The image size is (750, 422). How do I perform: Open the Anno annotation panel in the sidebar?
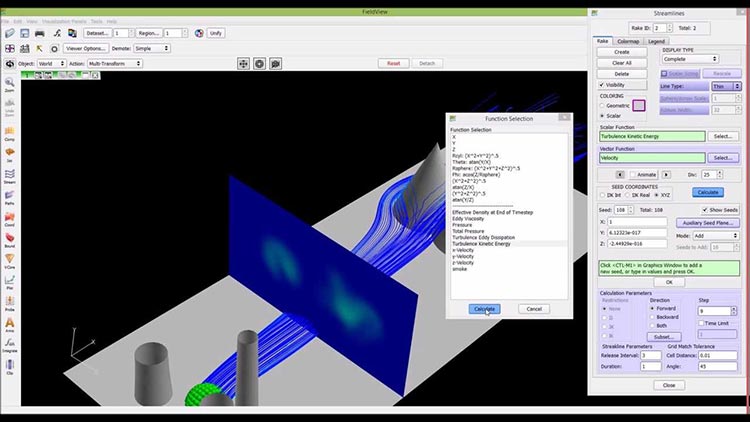pos(10,325)
